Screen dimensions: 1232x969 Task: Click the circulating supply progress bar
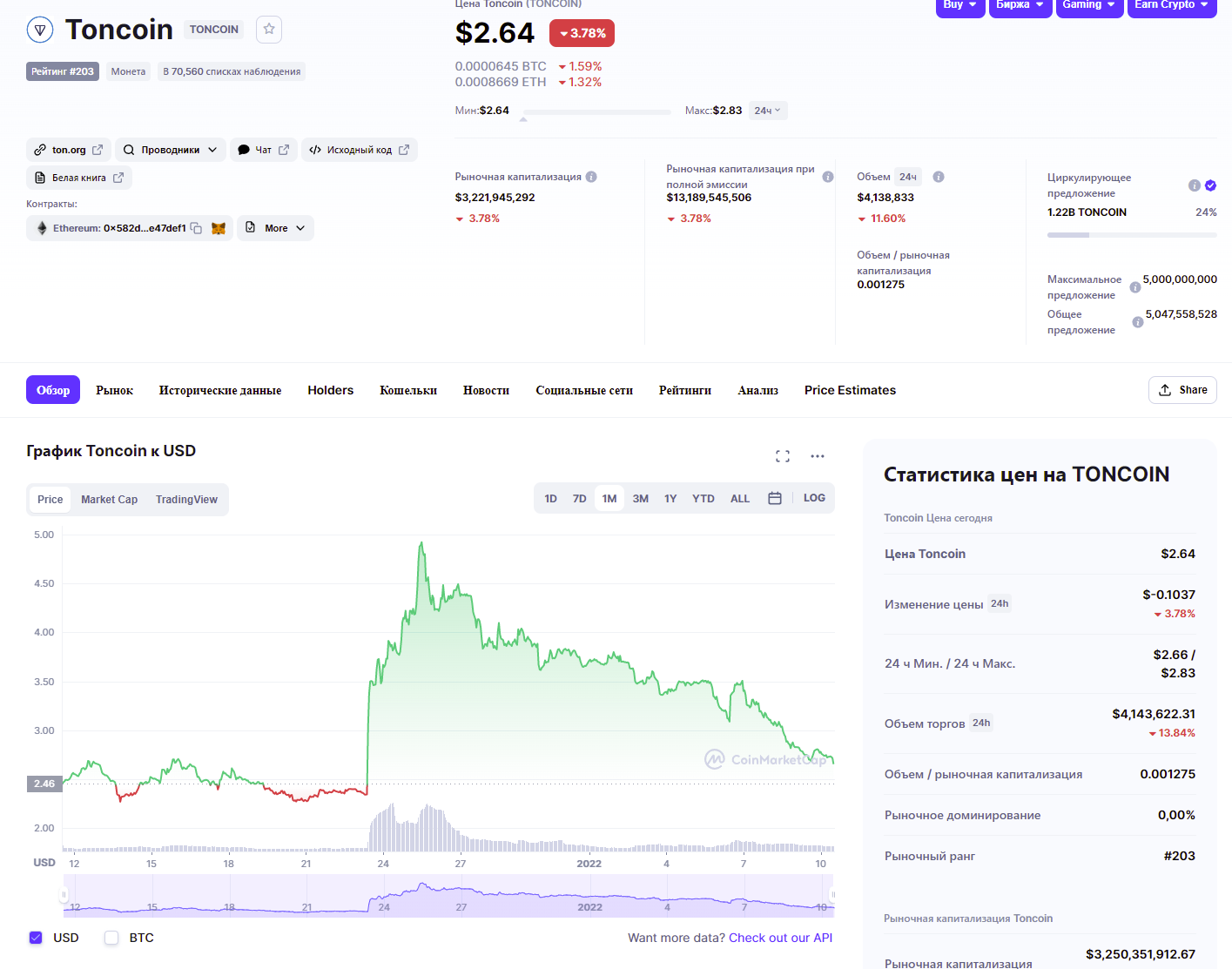(x=1132, y=235)
